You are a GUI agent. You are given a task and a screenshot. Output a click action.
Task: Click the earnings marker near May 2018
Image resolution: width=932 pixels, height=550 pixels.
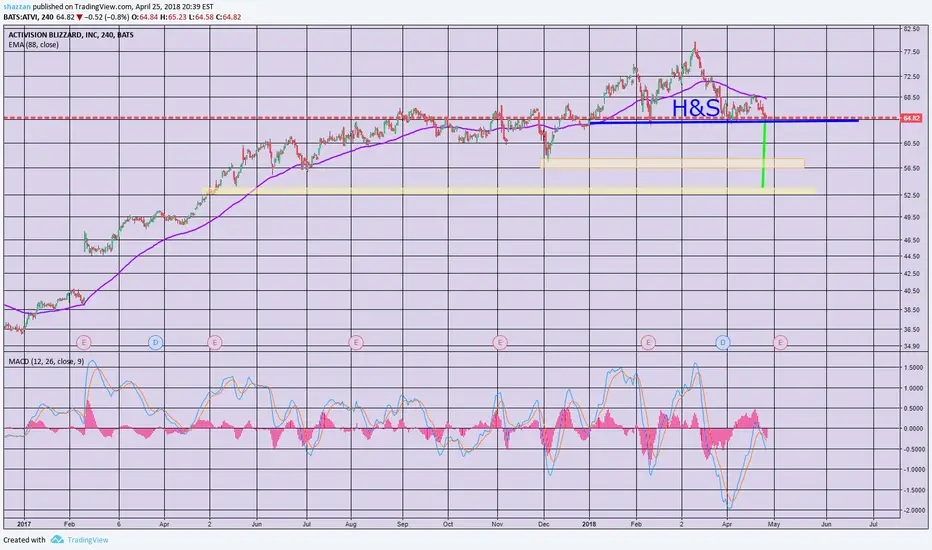pyautogui.click(x=780, y=342)
